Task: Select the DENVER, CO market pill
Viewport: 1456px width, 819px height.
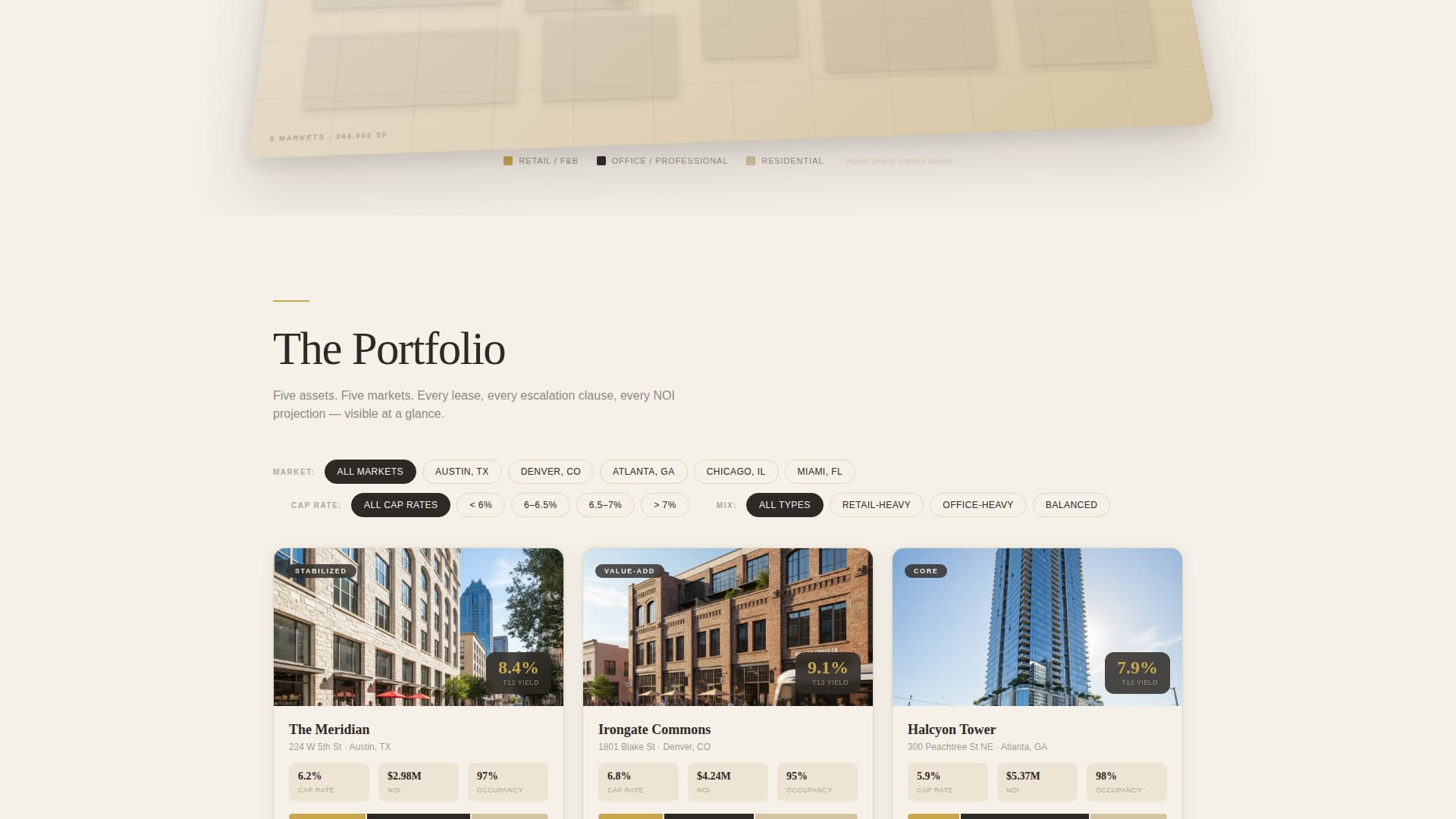Action: click(x=551, y=471)
